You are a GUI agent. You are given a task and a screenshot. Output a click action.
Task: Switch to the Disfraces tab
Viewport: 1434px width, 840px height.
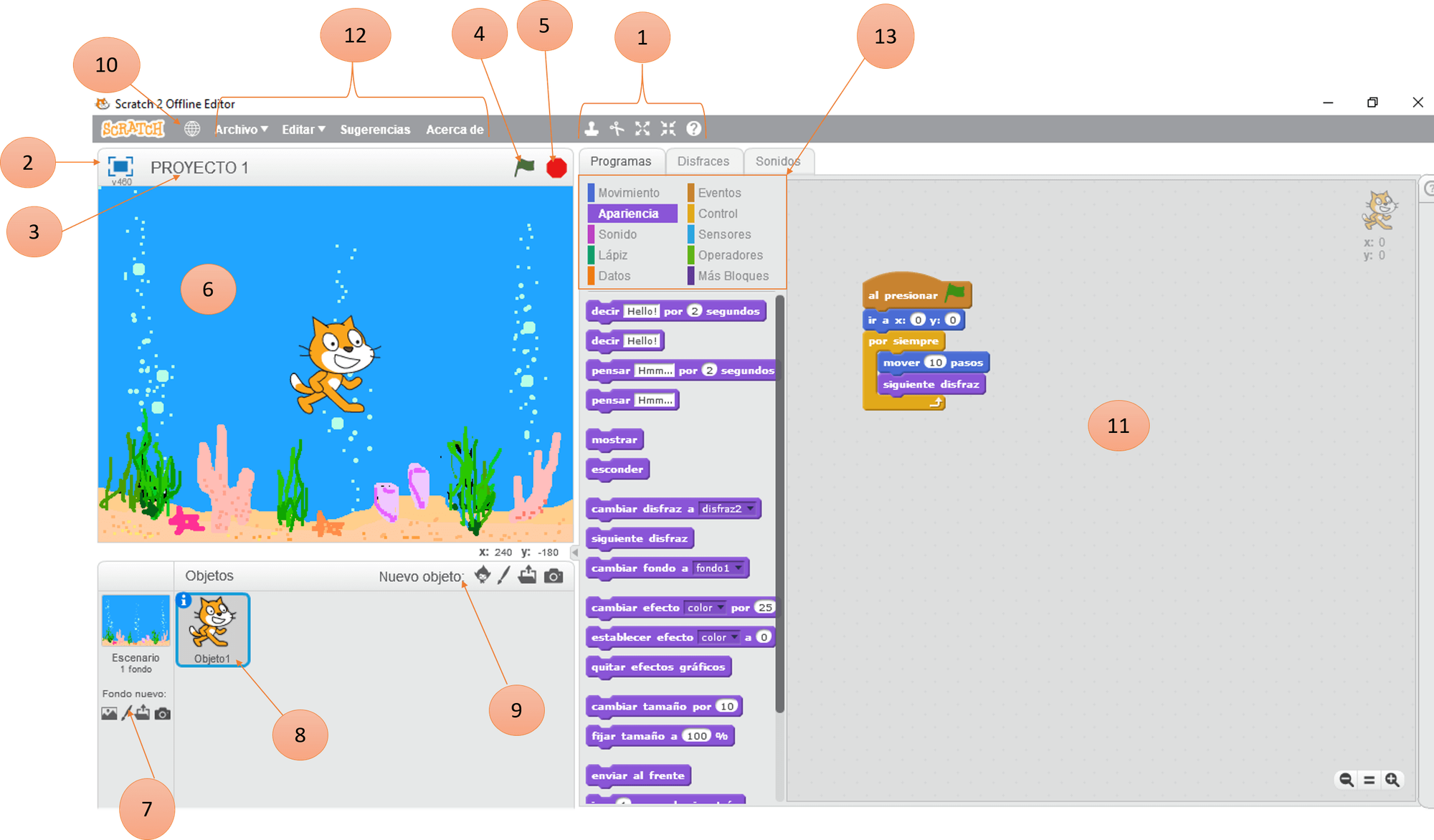tap(703, 161)
